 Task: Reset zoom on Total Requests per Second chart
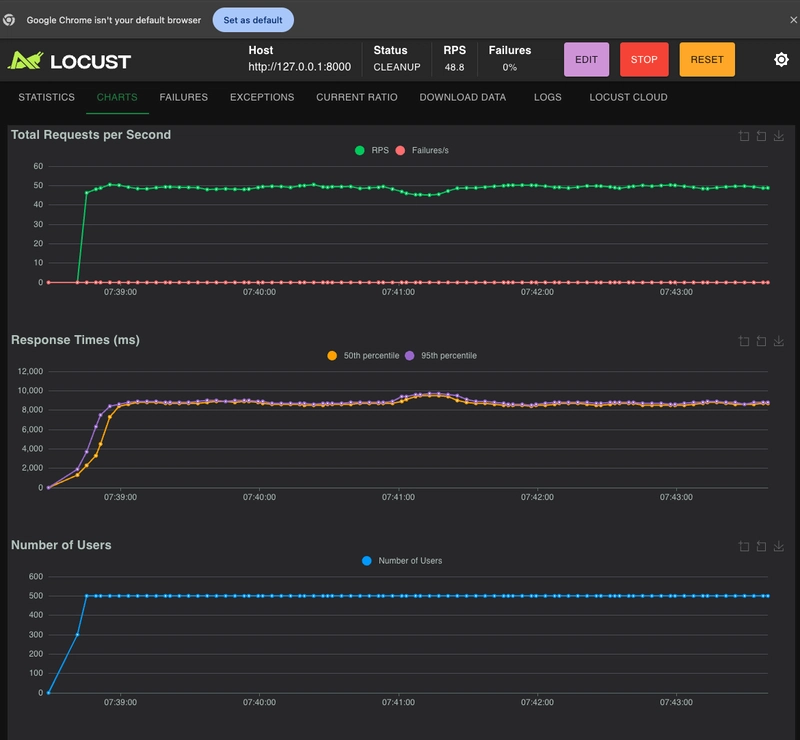pos(761,136)
